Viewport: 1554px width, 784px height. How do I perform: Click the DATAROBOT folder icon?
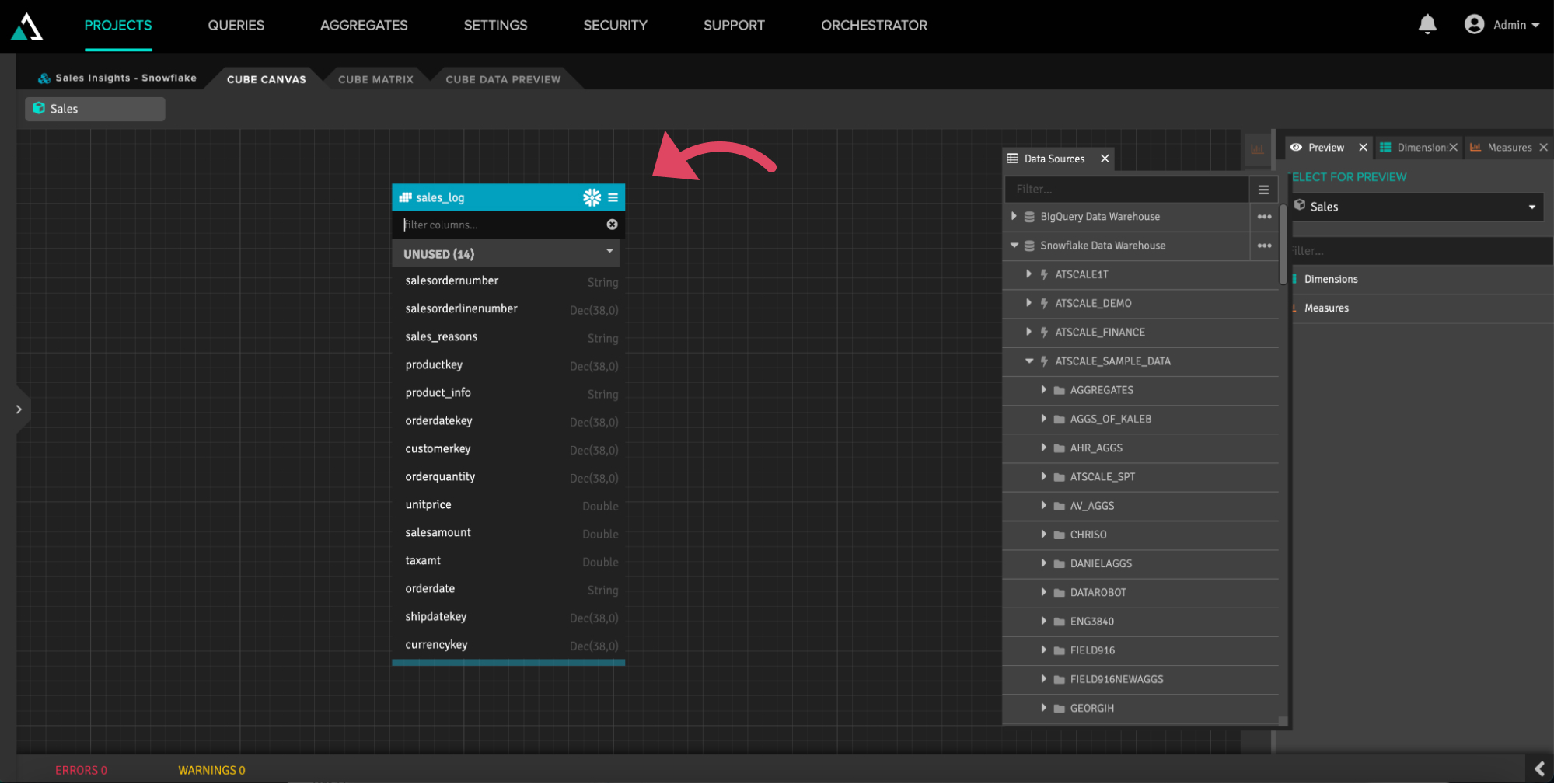(1059, 593)
